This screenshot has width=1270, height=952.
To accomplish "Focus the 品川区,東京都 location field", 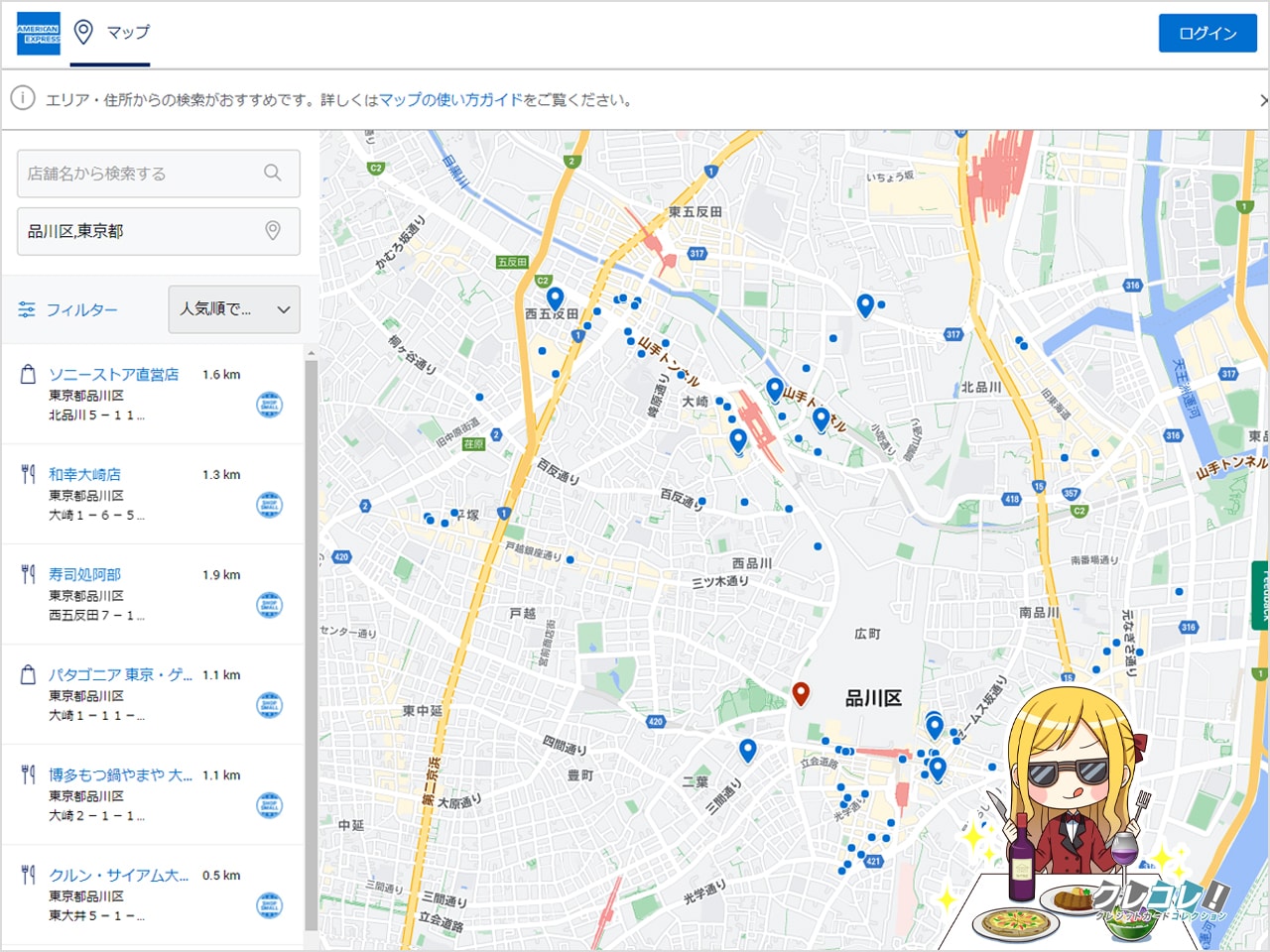I will (x=159, y=231).
